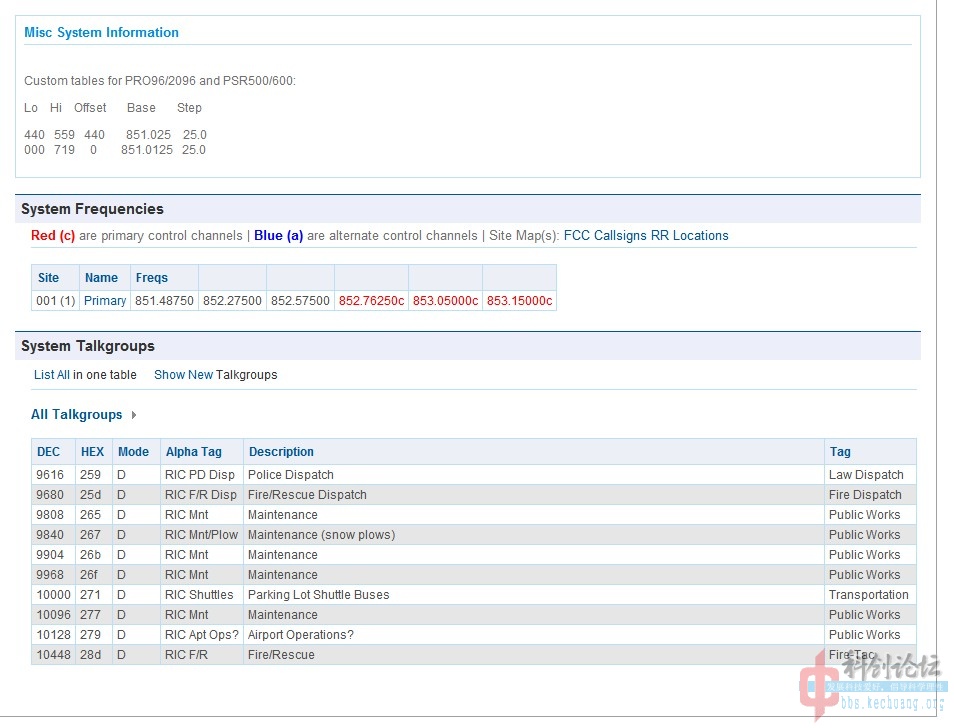Image resolution: width=954 pixels, height=728 pixels.
Task: Sort talkgroups by Mode column header
Action: coord(133,452)
